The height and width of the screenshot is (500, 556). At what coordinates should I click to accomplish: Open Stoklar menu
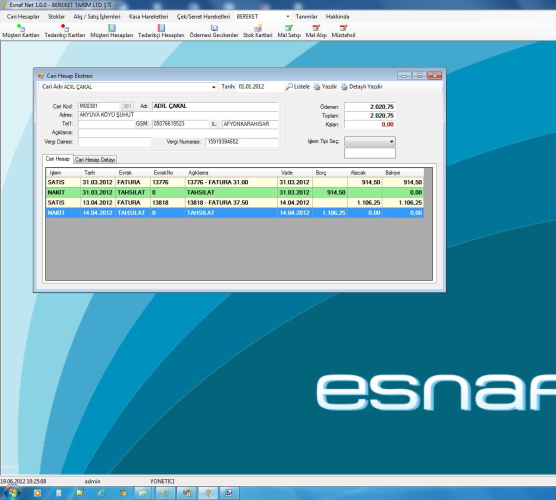pos(56,17)
